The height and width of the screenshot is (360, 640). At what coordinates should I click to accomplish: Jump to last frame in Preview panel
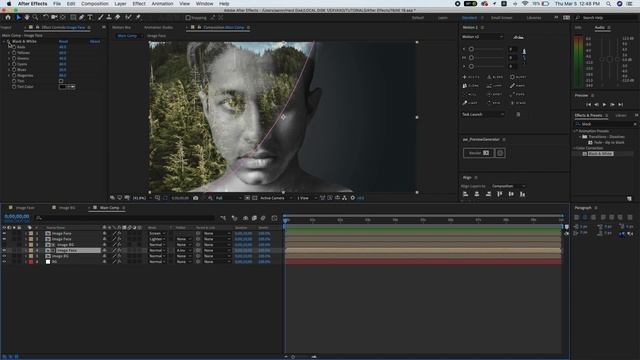(x=620, y=104)
